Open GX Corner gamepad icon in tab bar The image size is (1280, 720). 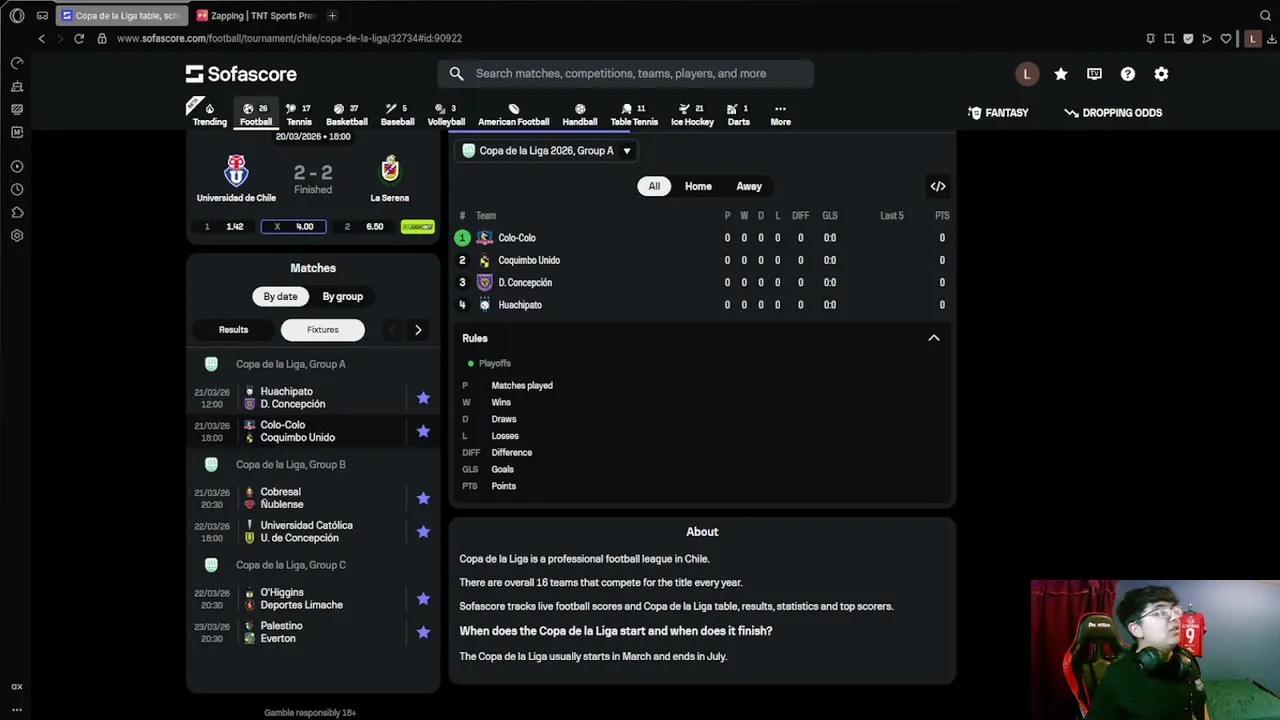pos(42,15)
